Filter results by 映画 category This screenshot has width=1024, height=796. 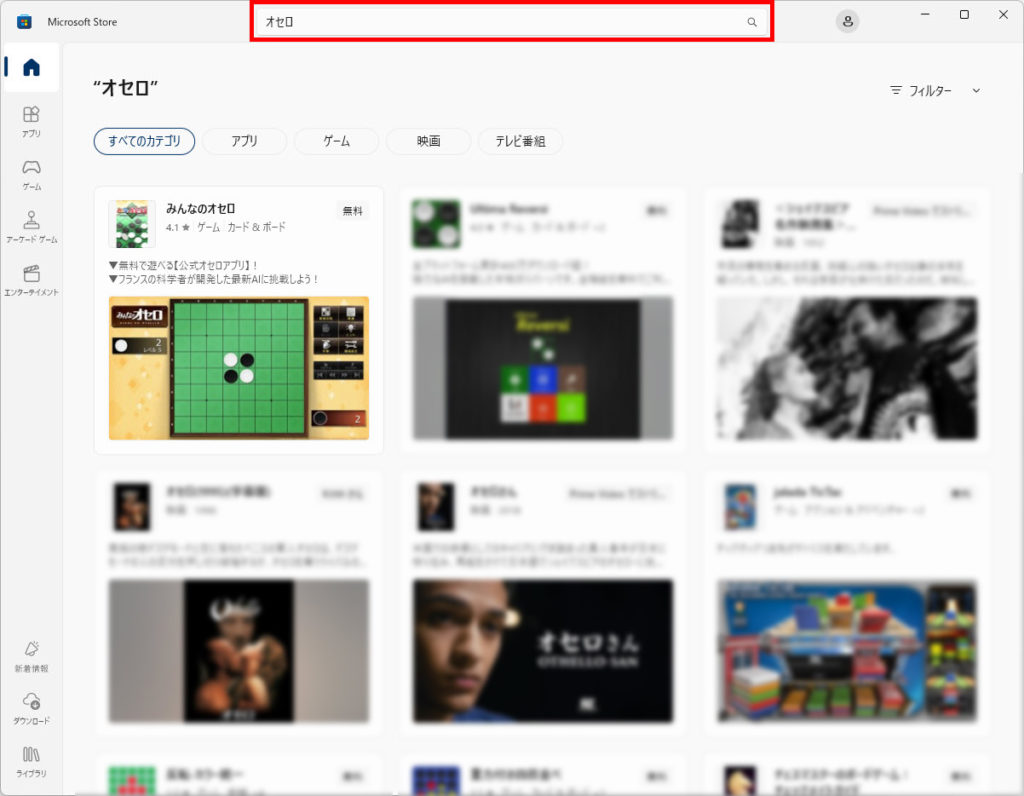[428, 141]
